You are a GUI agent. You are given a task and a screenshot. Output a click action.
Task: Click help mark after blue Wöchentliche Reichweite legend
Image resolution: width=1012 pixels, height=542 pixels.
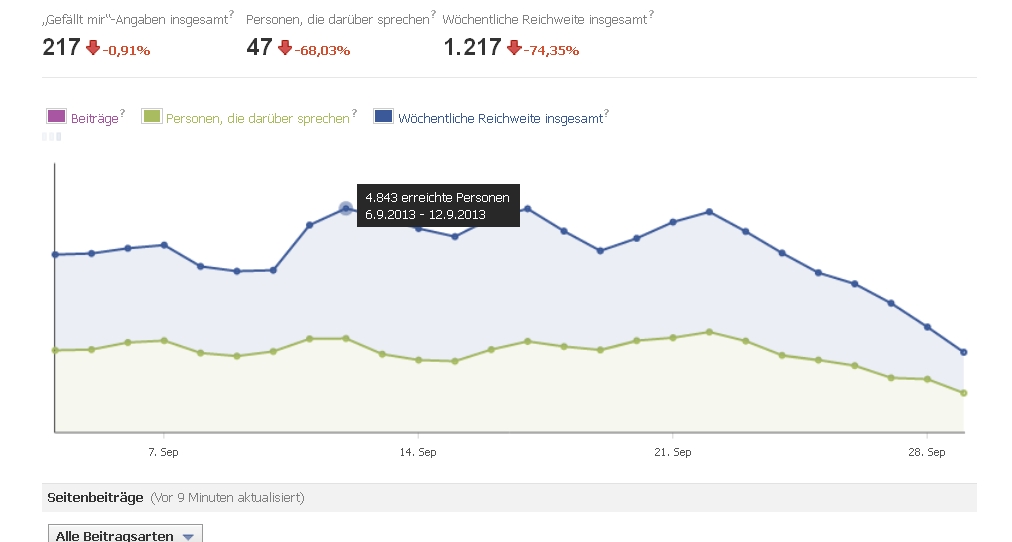(x=606, y=113)
